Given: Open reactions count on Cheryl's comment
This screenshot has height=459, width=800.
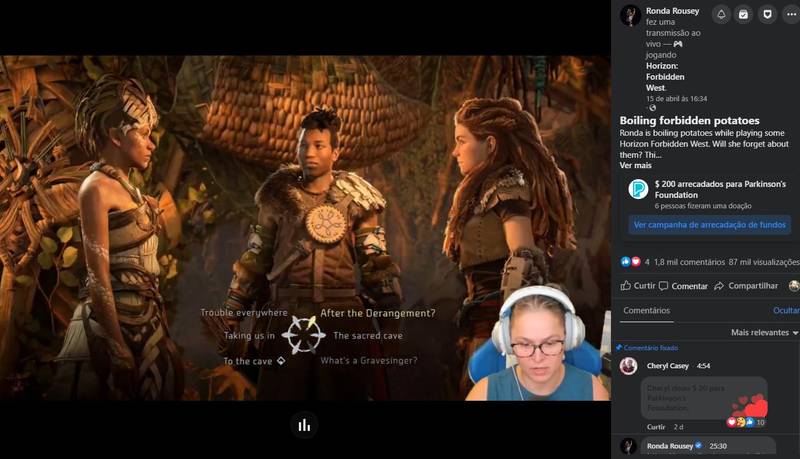Looking at the screenshot, I should (747, 422).
